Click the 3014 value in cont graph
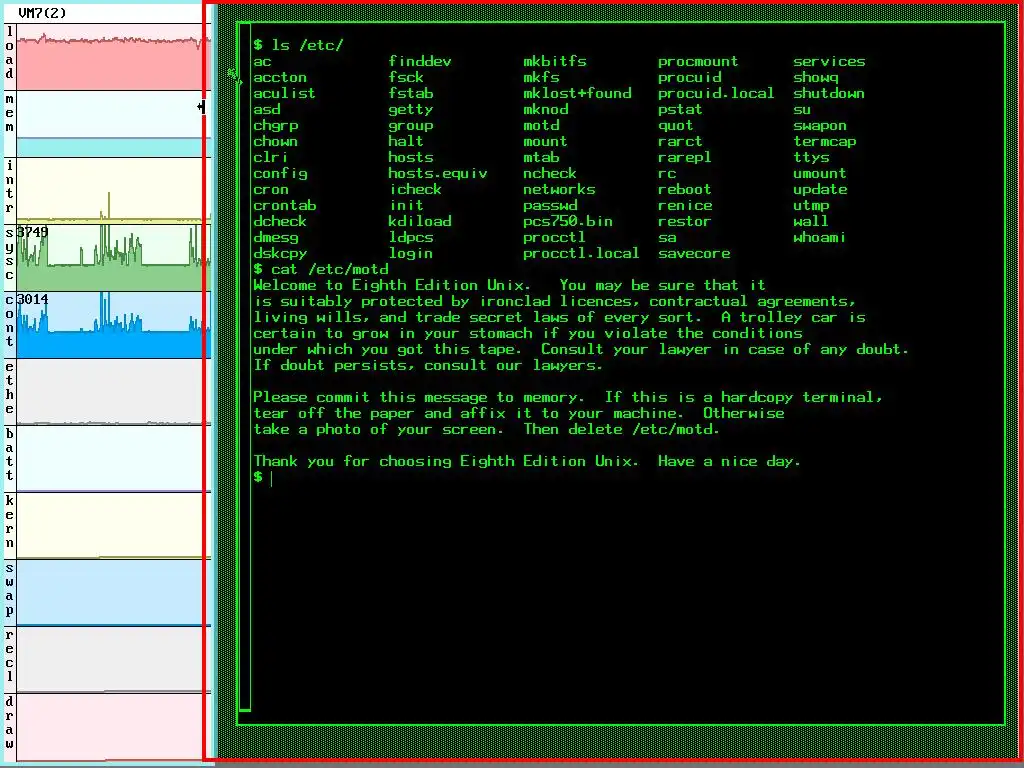The height and width of the screenshot is (768, 1024). coord(33,299)
